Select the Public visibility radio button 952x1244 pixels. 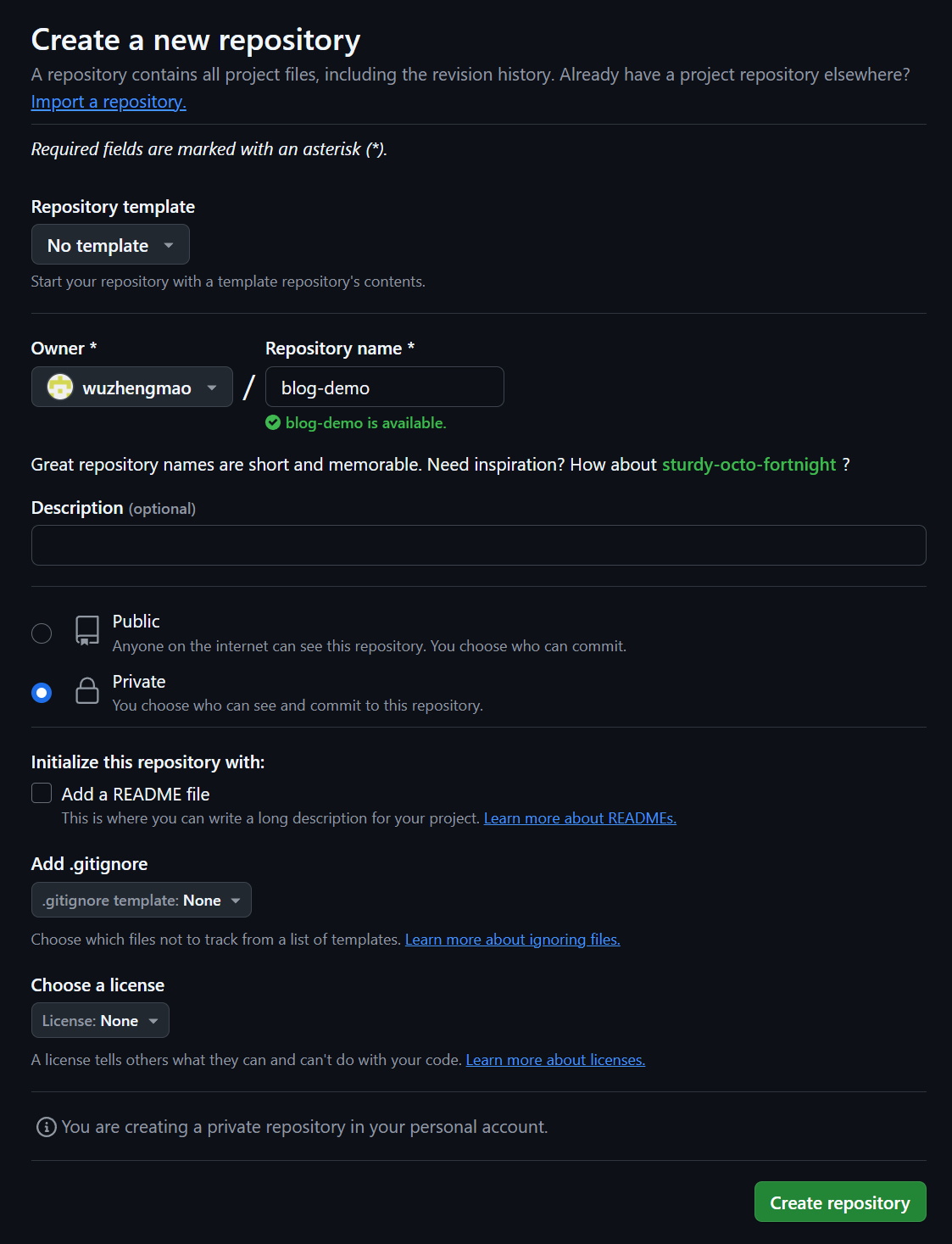point(42,633)
